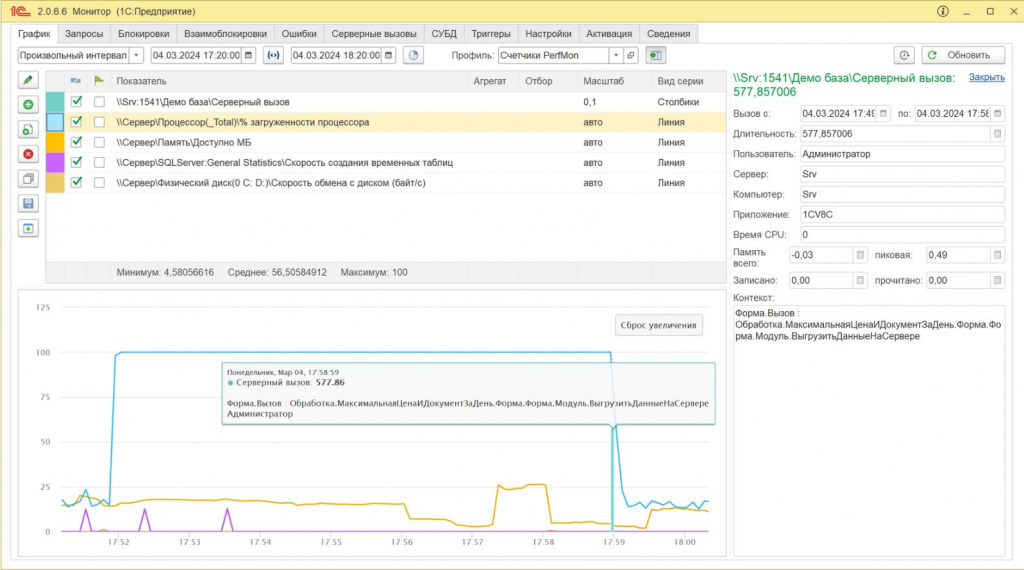Screen dimensions: 1024x570
Task: Uncheck visibility of % загруженности процессора row
Action: click(x=76, y=122)
